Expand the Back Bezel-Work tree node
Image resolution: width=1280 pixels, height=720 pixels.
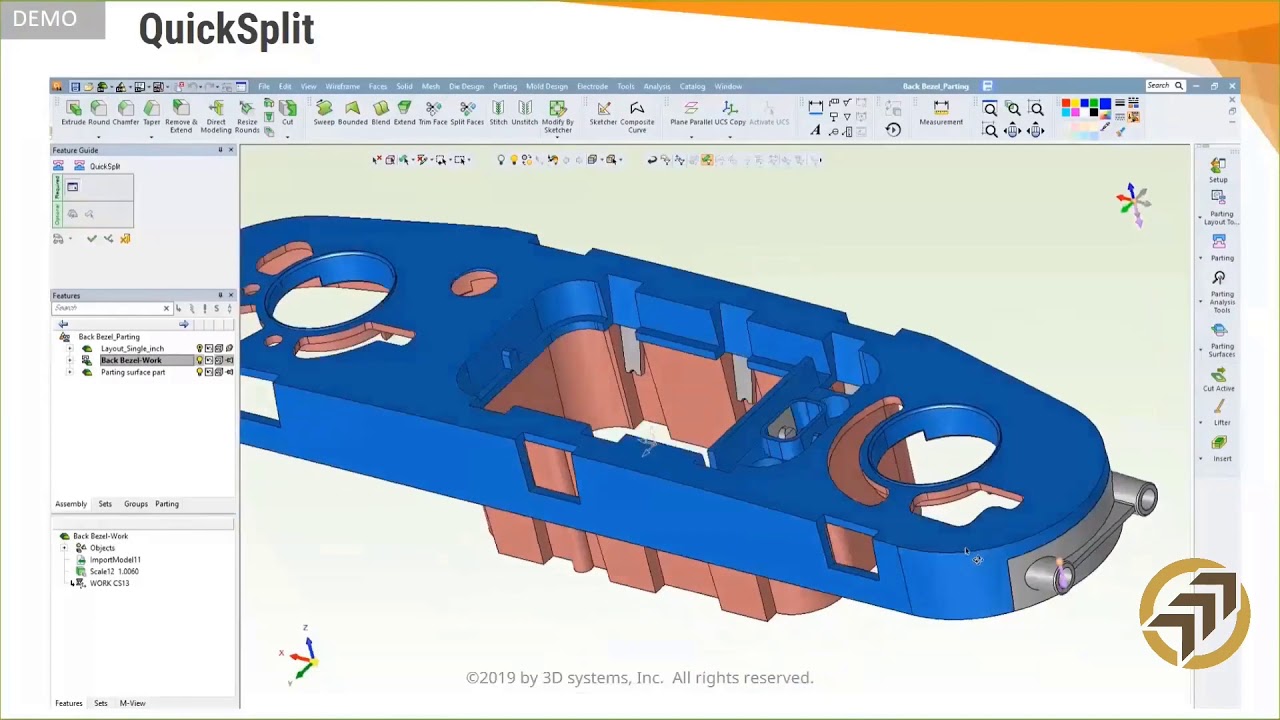point(69,360)
